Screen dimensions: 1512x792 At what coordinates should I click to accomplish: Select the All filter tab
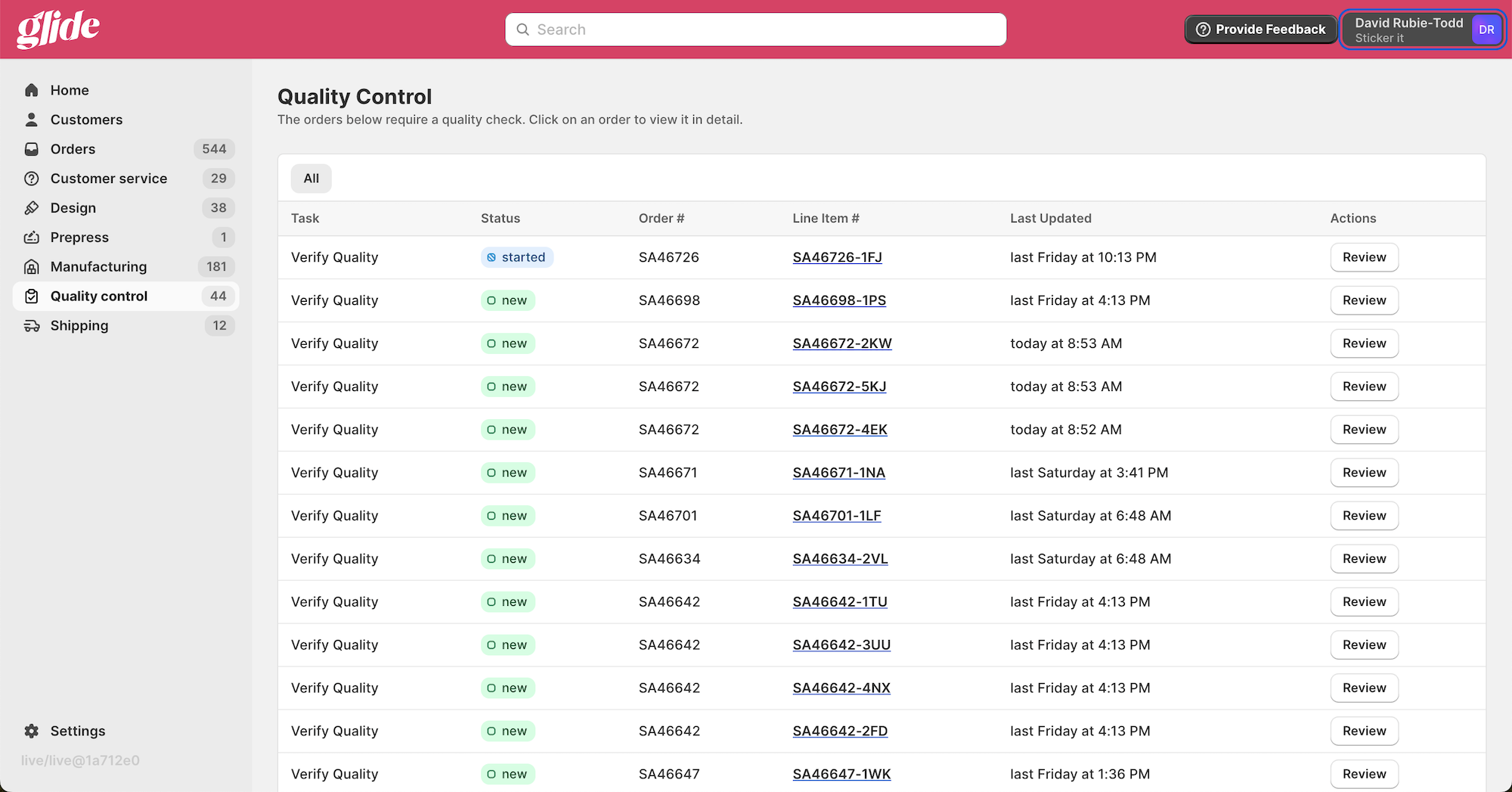click(x=311, y=179)
